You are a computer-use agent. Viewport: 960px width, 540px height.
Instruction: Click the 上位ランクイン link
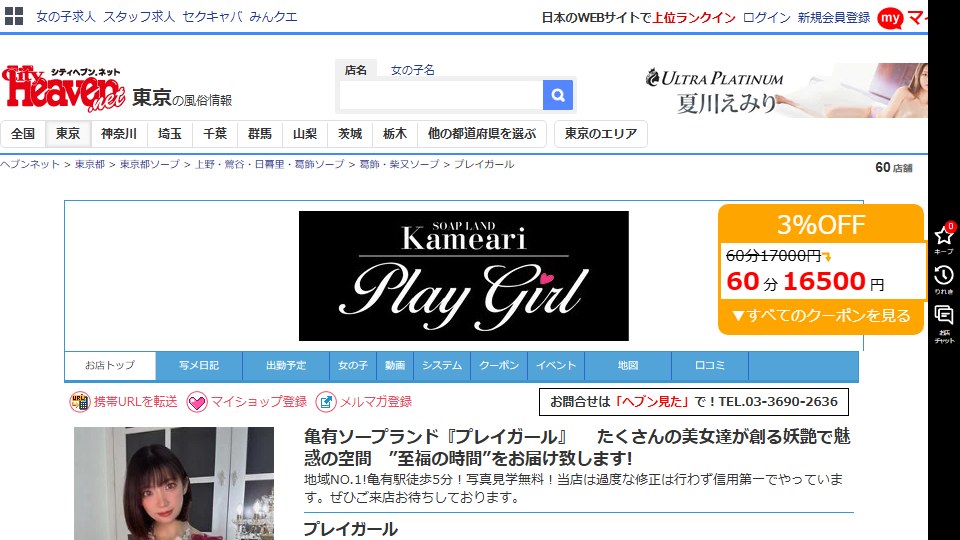(x=694, y=18)
